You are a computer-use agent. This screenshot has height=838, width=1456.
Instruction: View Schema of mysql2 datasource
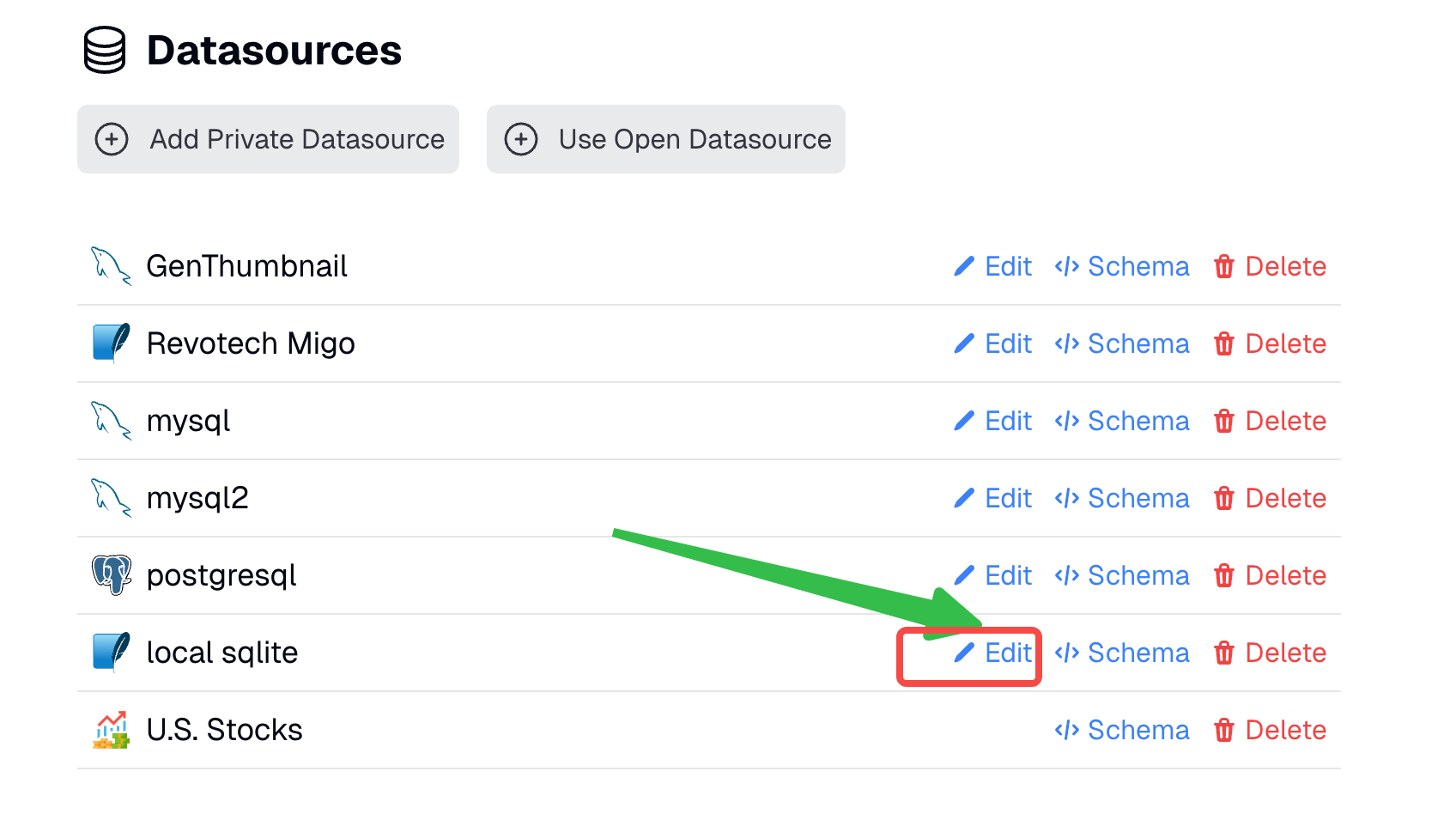[1122, 498]
